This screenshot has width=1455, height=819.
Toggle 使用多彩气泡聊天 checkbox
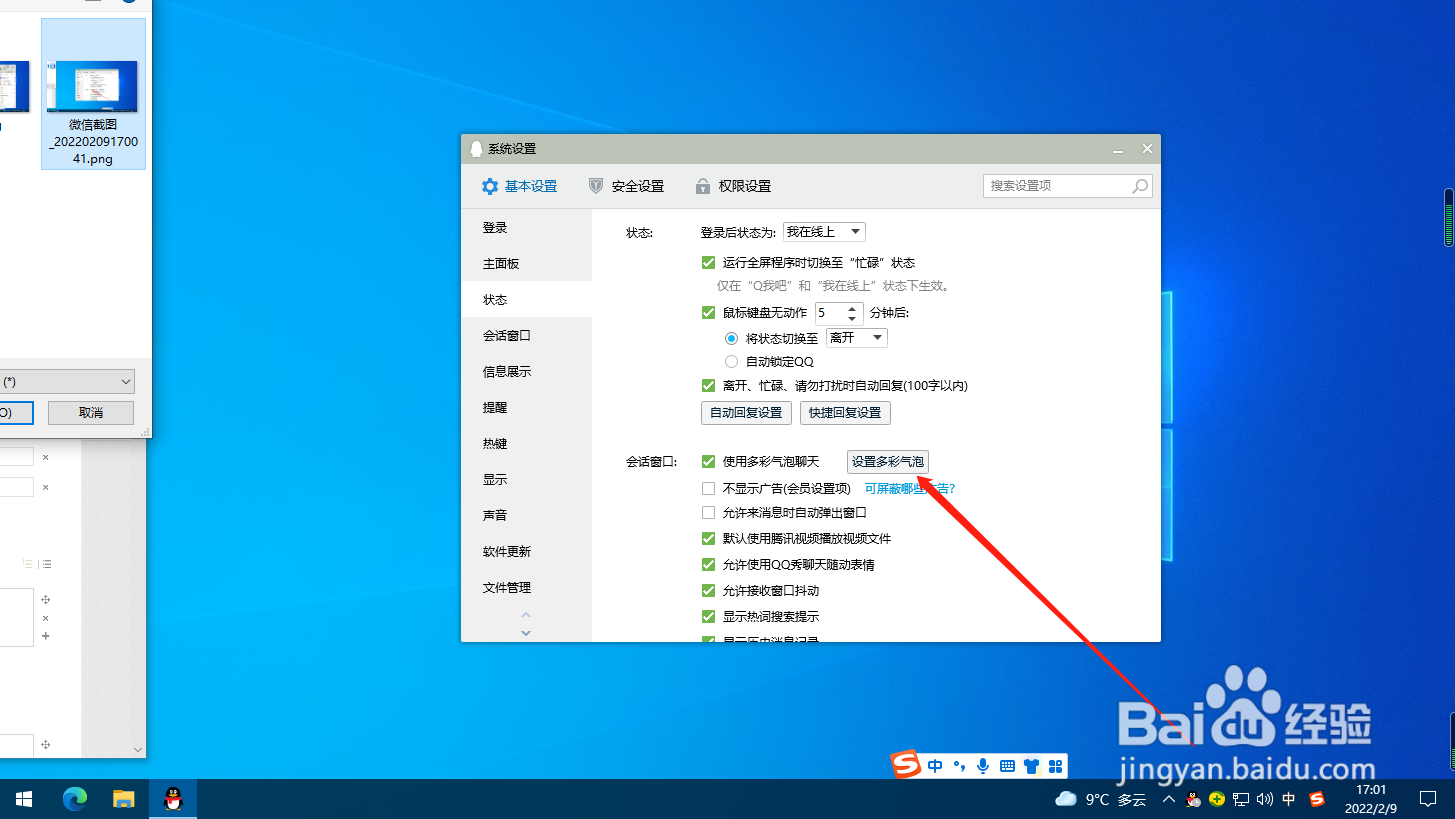pyautogui.click(x=709, y=462)
